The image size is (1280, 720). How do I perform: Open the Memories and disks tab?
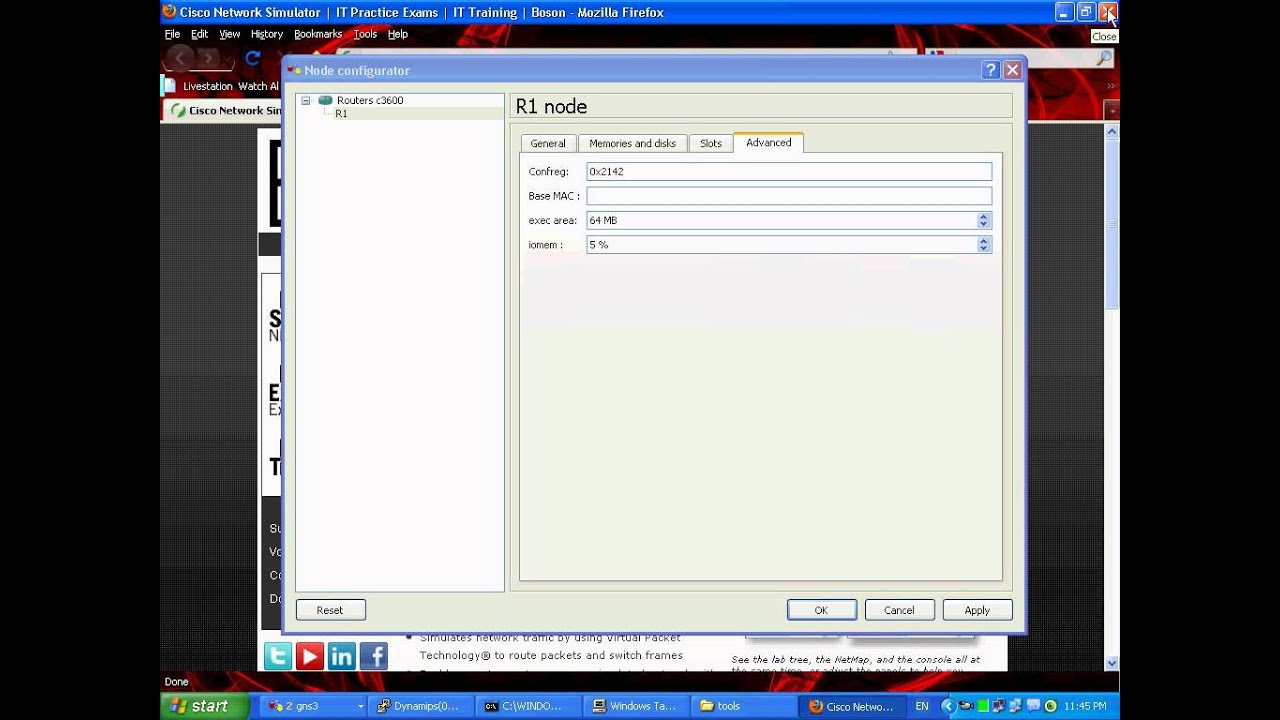click(632, 143)
